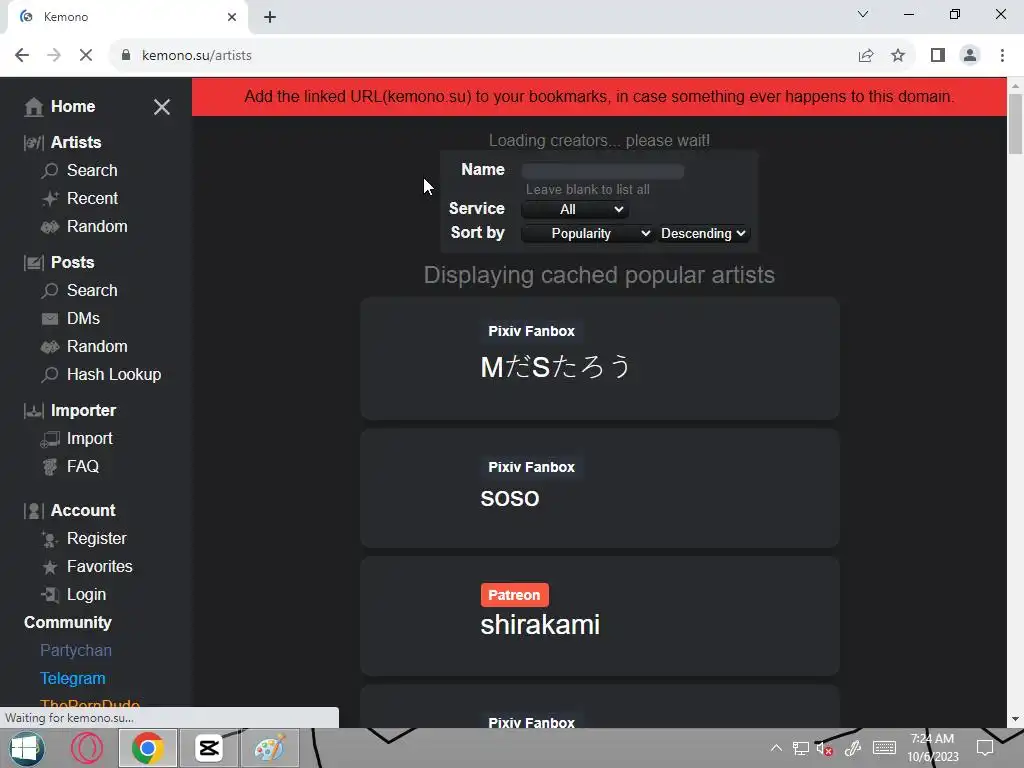Share this page via share icon
Screen dimensions: 1024x768
click(x=866, y=56)
